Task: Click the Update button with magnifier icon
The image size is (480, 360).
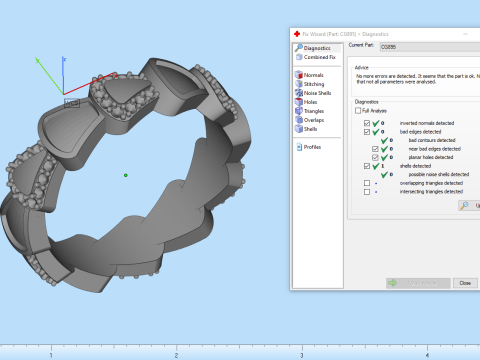Action: pos(469,206)
